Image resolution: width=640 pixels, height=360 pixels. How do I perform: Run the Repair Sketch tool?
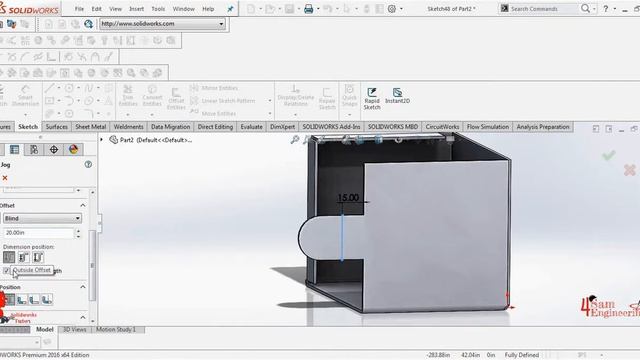click(x=327, y=98)
